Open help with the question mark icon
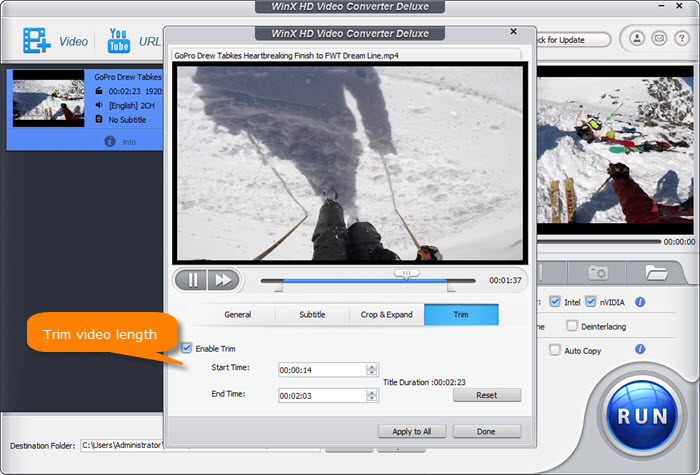Screen dimensions: 700x475 pos(681,38)
